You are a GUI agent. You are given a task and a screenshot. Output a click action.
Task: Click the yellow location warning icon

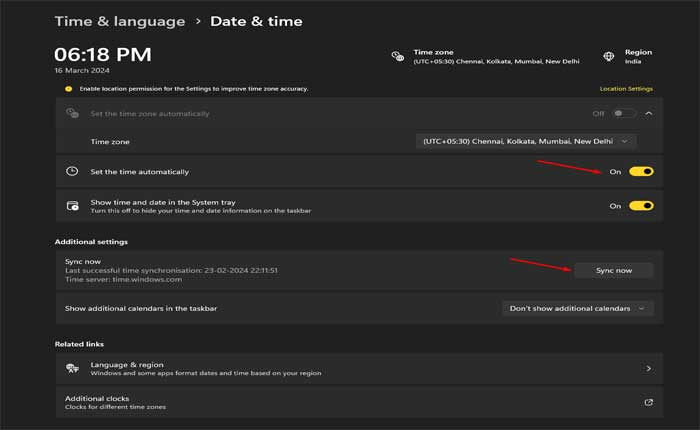(68, 89)
